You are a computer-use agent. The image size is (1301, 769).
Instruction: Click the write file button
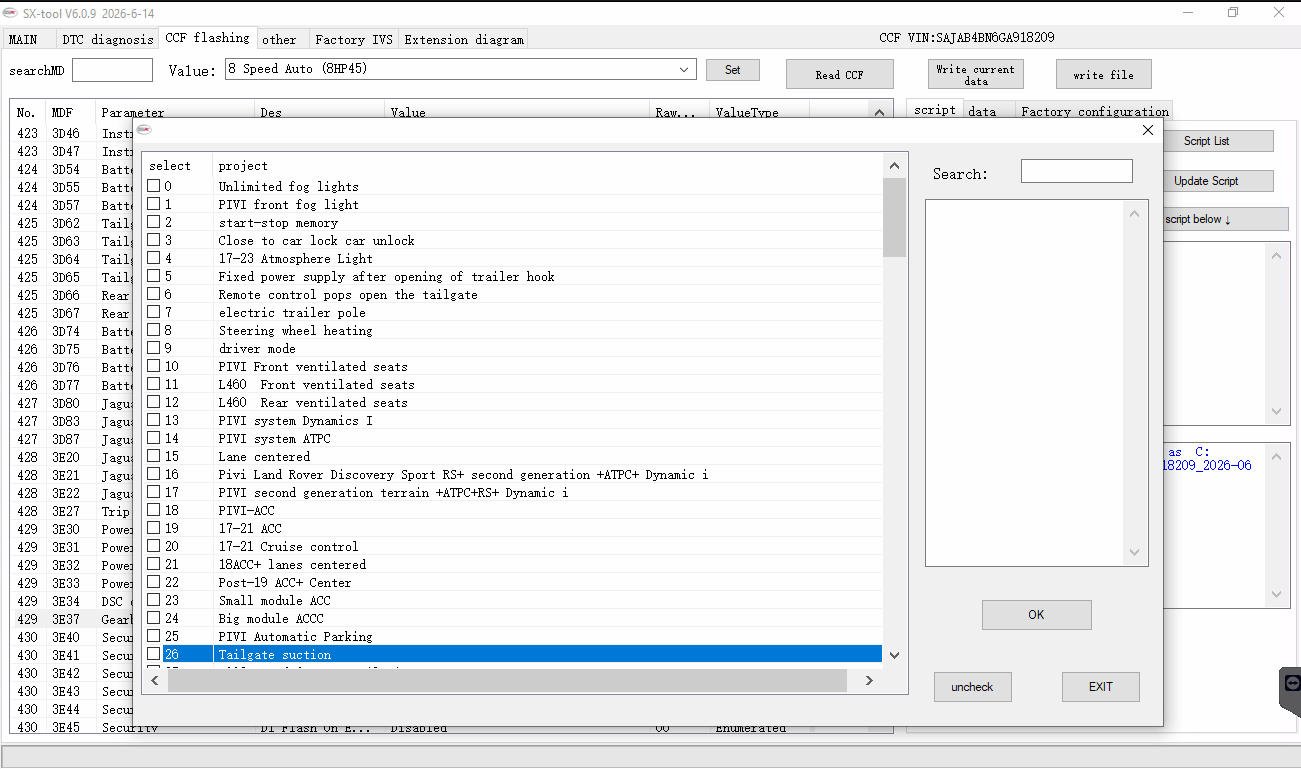point(1103,74)
